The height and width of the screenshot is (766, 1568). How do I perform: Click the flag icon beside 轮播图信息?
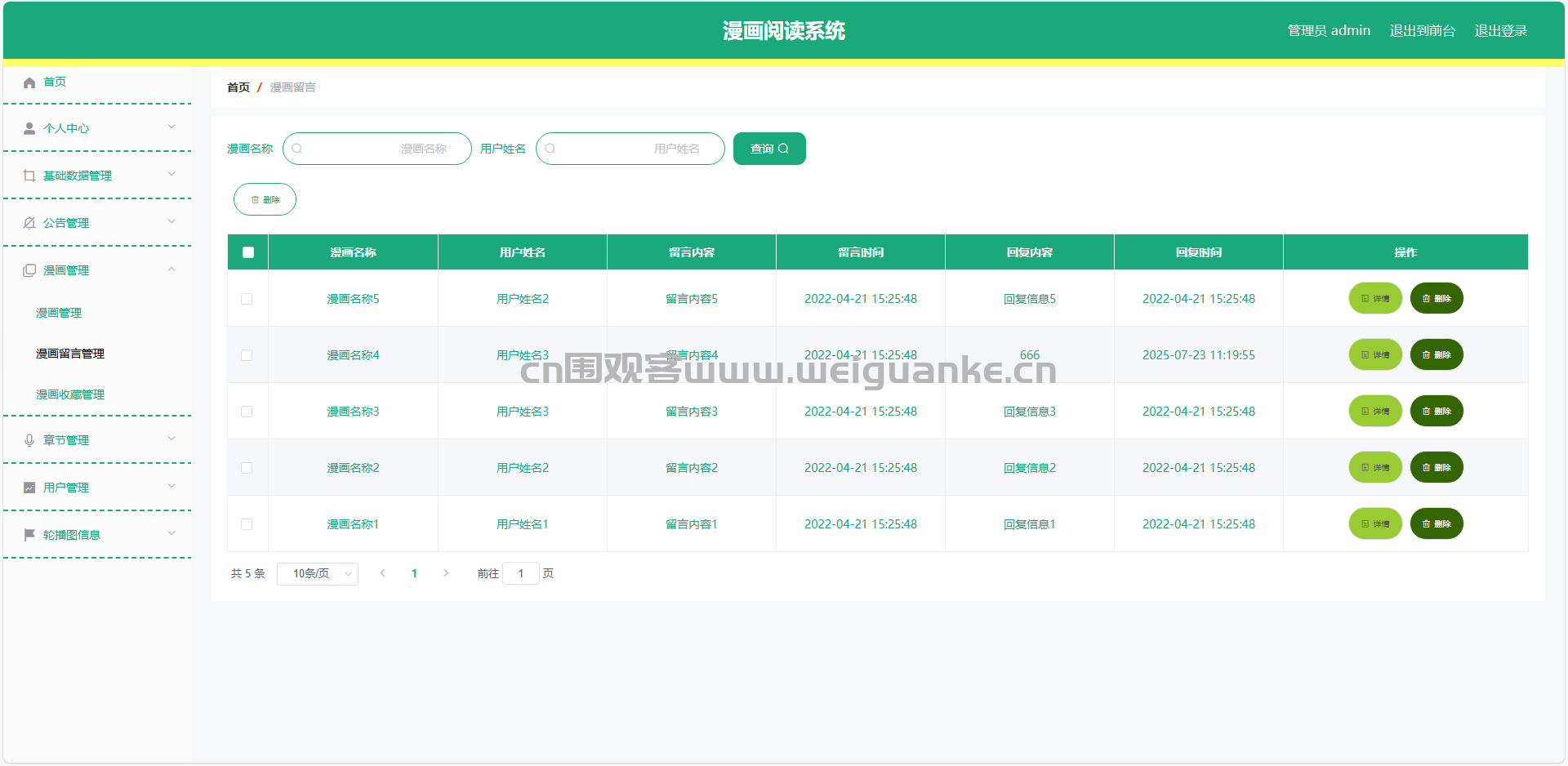coord(29,536)
